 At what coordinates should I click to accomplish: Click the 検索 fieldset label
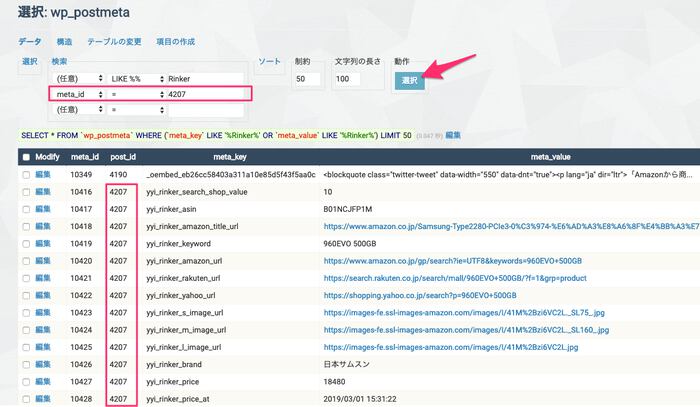coord(59,61)
